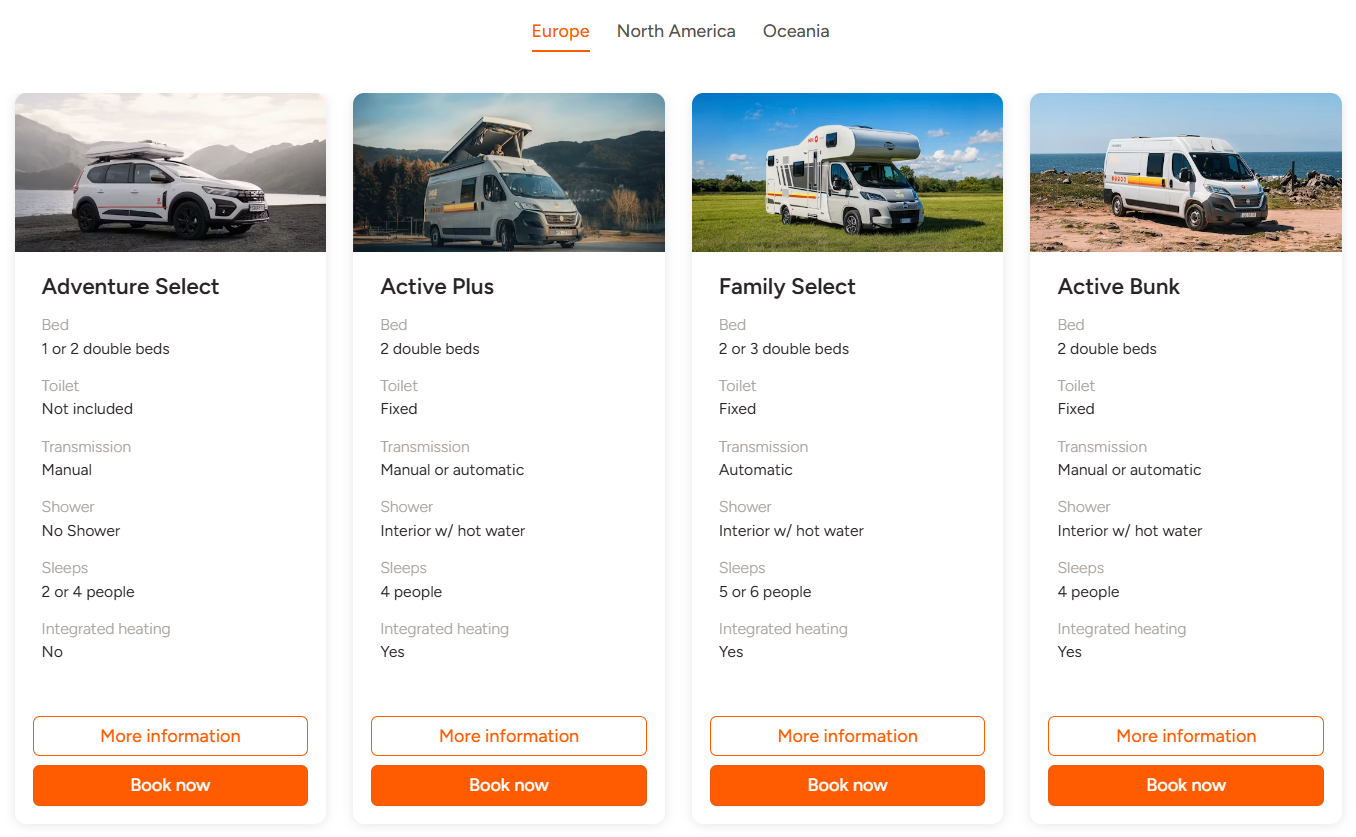This screenshot has height=837, width=1356.
Task: Show More information for Active Bunk
Action: (x=1186, y=736)
